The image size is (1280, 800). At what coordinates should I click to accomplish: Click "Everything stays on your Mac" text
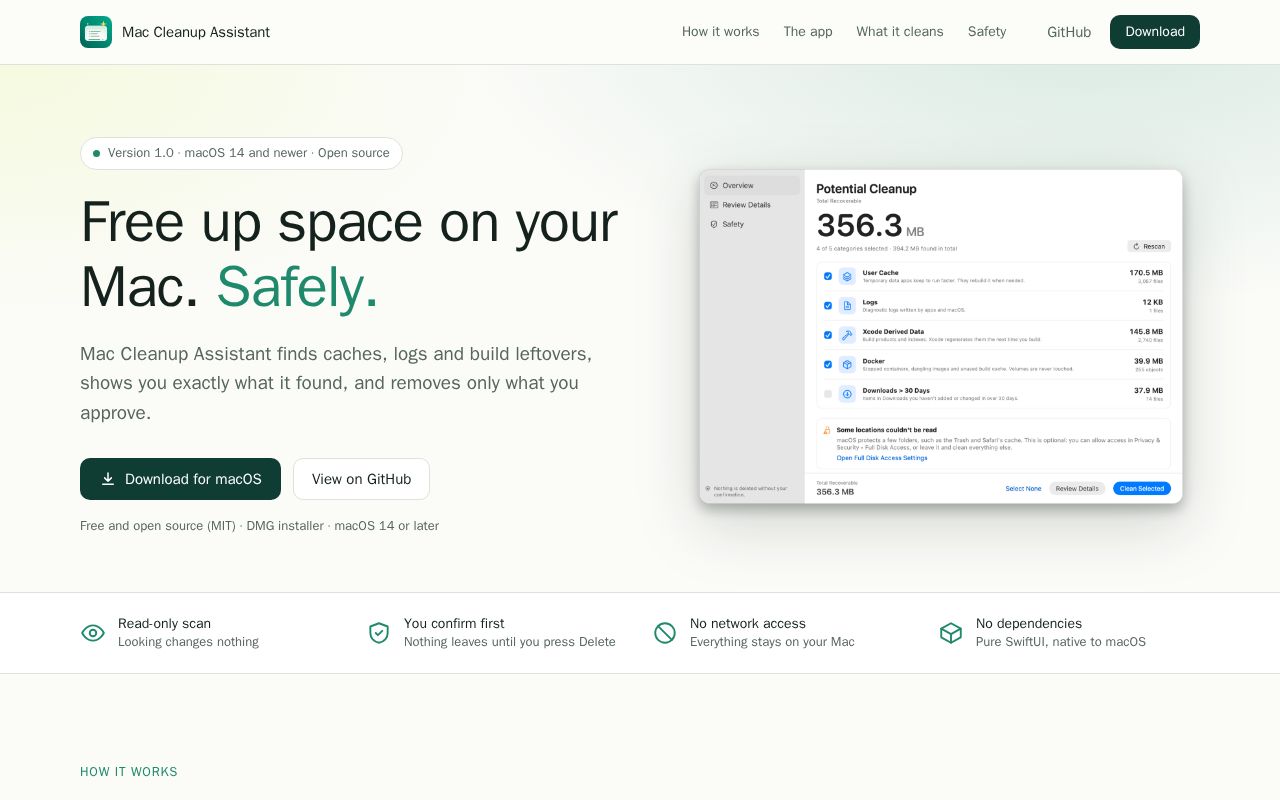[x=772, y=642]
